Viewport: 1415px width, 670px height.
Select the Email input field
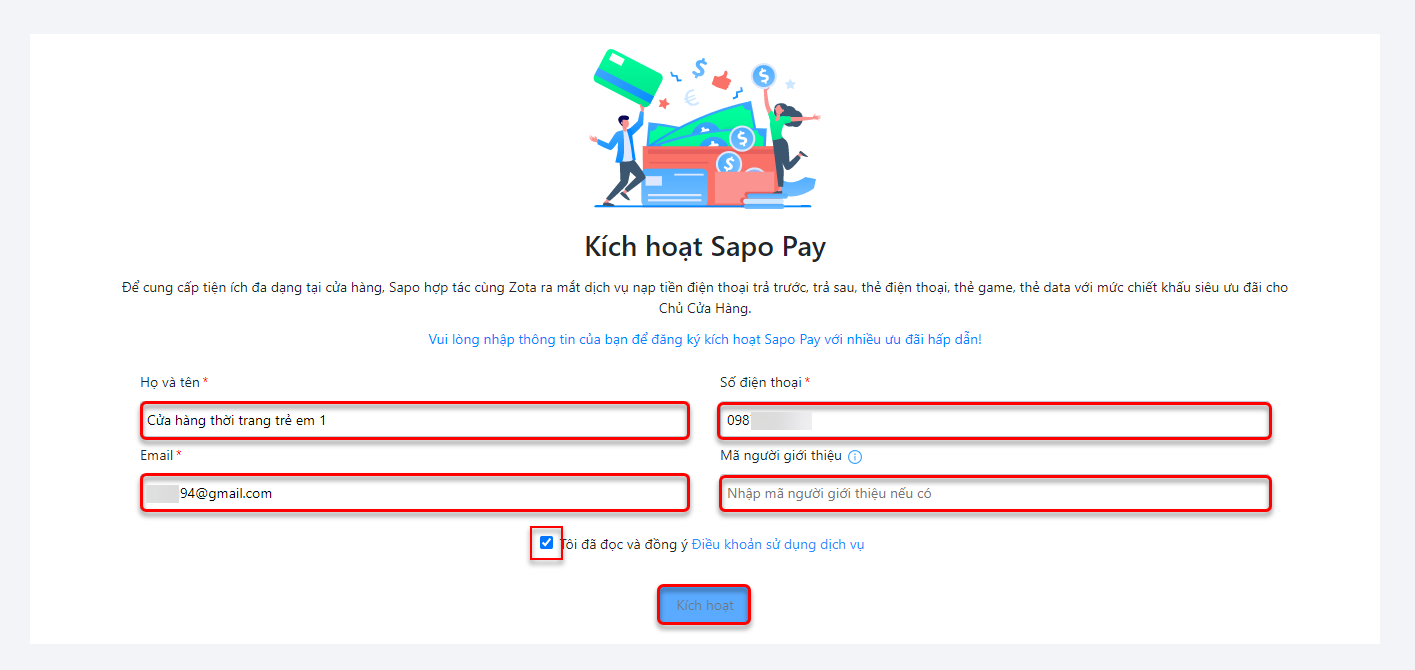point(414,493)
